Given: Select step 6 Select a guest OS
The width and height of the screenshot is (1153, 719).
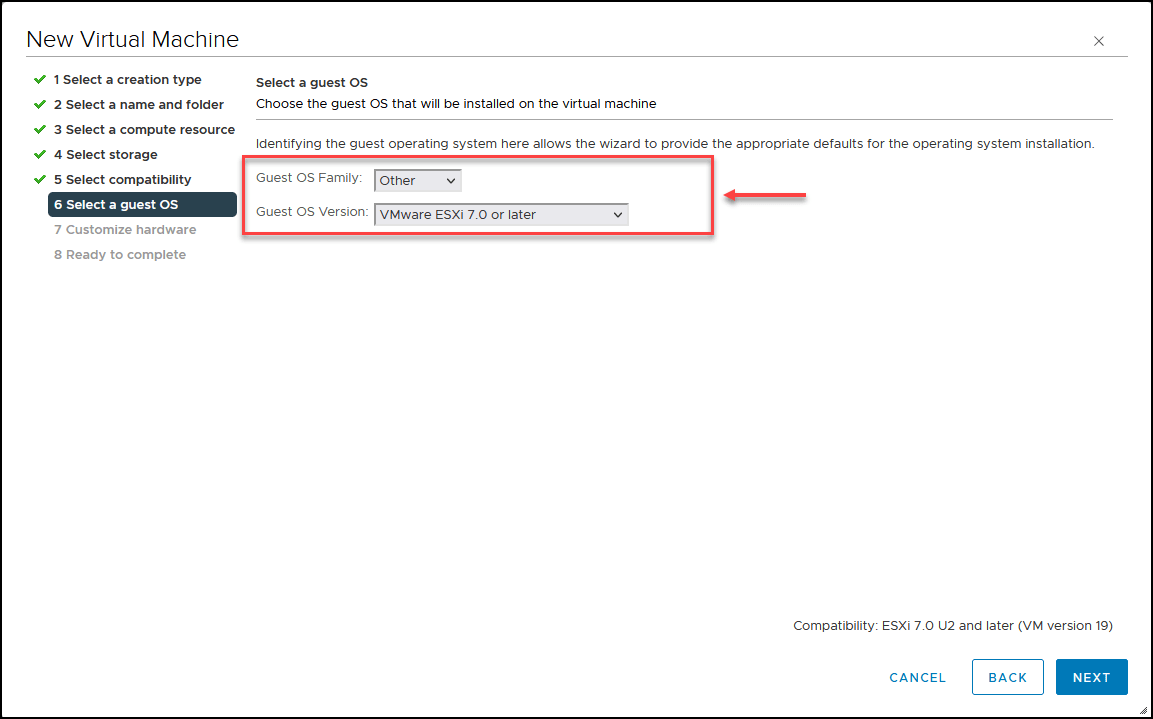Looking at the screenshot, I should click(142, 204).
